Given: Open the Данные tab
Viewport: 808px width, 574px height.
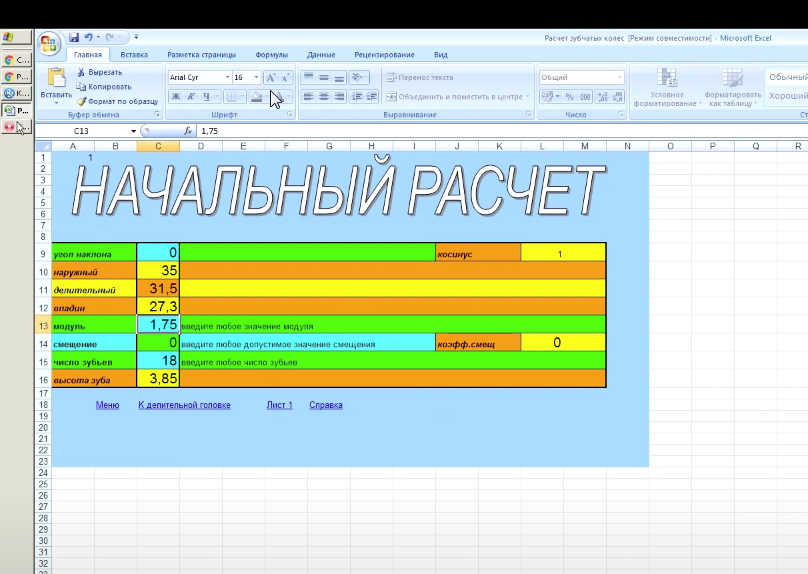Looking at the screenshot, I should [x=321, y=55].
